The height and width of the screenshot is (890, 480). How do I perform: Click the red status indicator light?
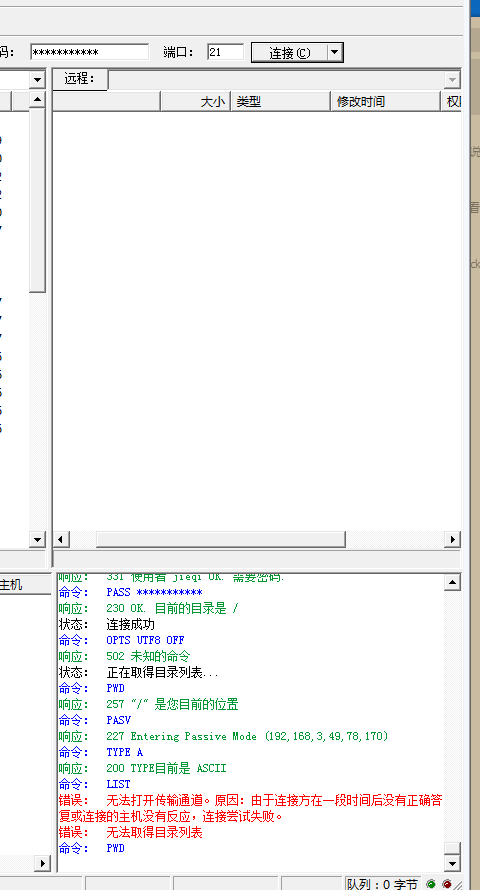click(x=447, y=884)
